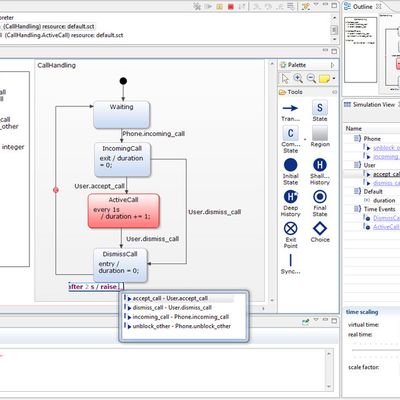Select the CallHandling.ActiveCall stack frame row
Viewport: 400px width, 400px height.
(x=63, y=35)
